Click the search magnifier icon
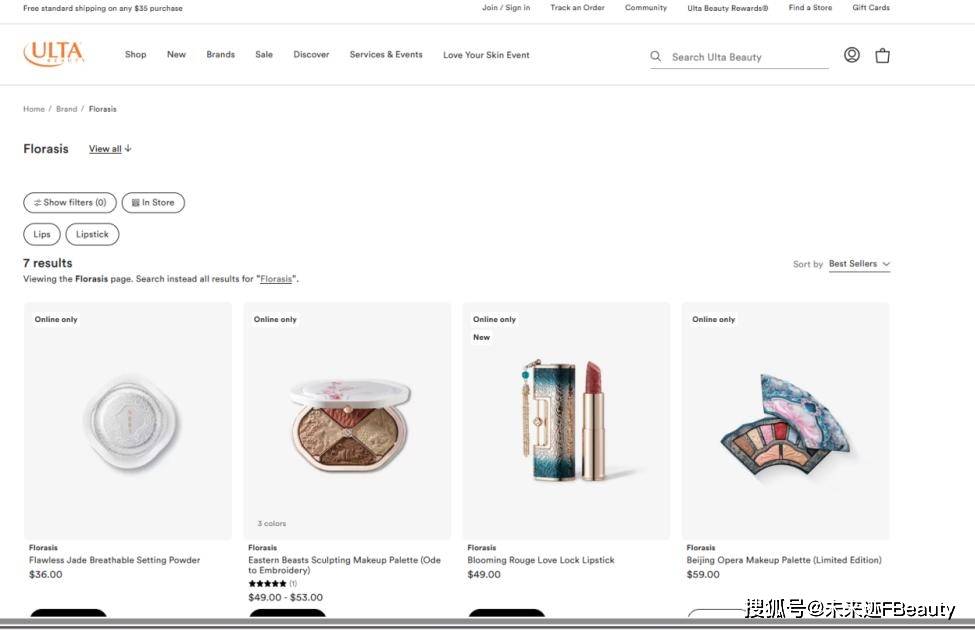975x630 pixels. pyautogui.click(x=656, y=57)
